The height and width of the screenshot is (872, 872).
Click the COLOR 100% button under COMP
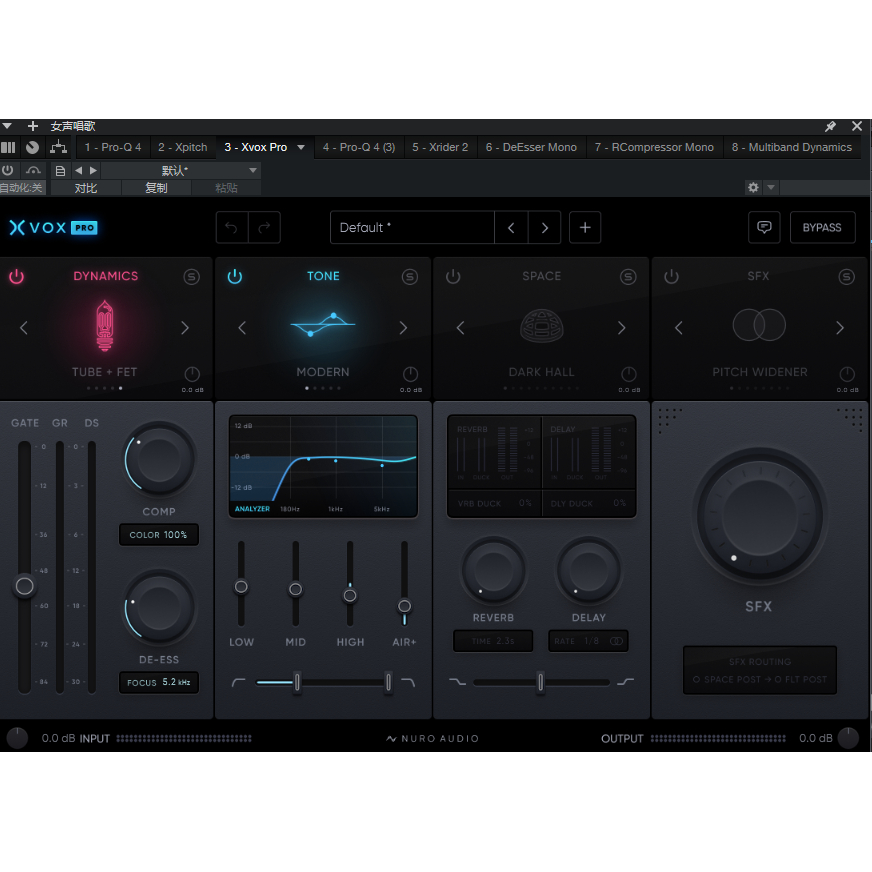click(x=158, y=534)
